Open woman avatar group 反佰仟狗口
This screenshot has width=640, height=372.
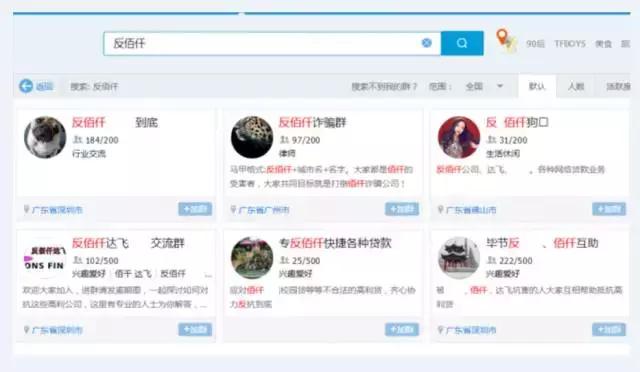pos(459,137)
